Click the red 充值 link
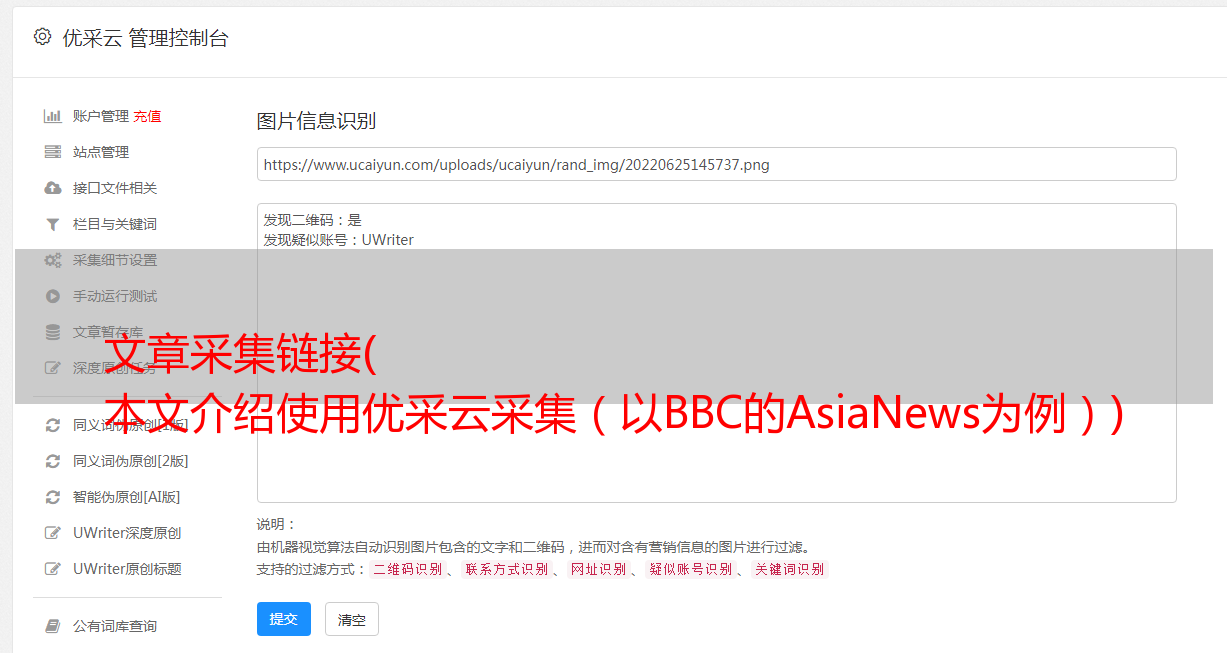Image resolution: width=1227 pixels, height=653 pixels. [147, 116]
